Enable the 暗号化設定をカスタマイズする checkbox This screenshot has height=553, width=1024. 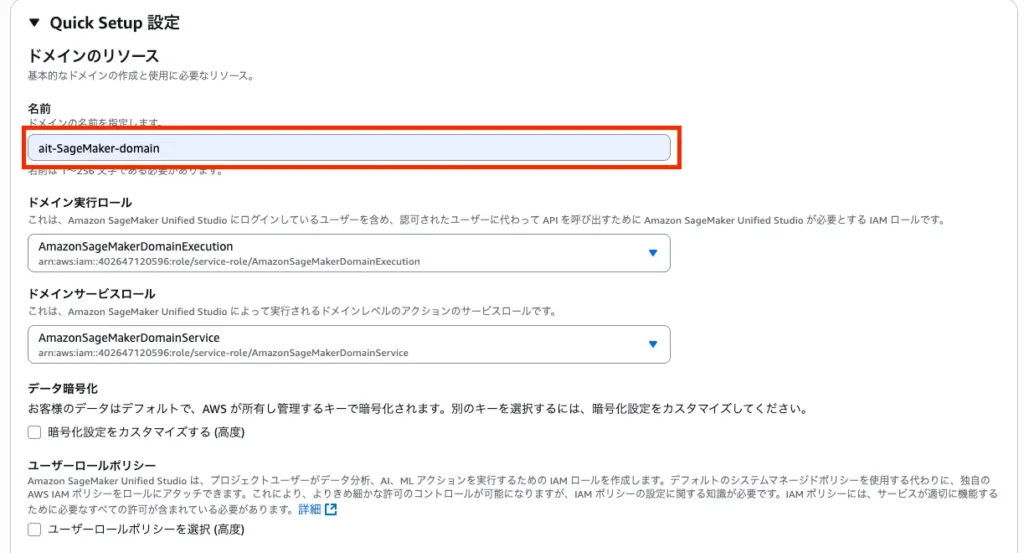pyautogui.click(x=35, y=432)
